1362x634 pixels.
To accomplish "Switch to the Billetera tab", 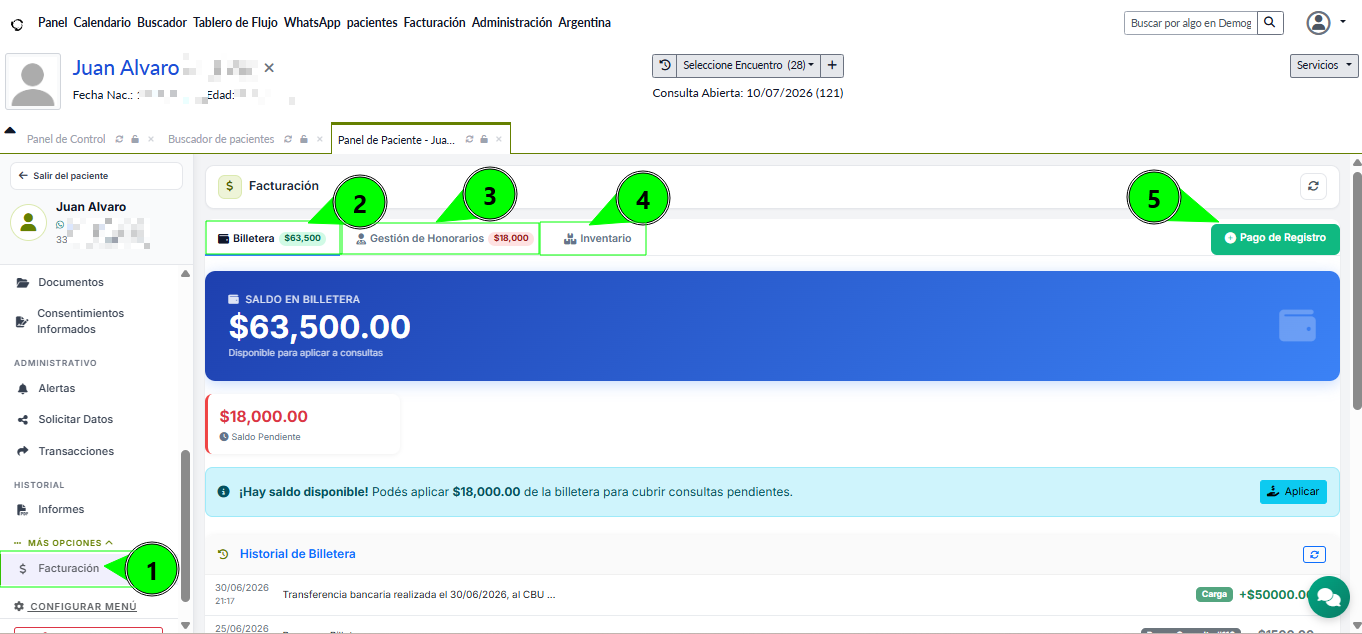I will [x=272, y=238].
